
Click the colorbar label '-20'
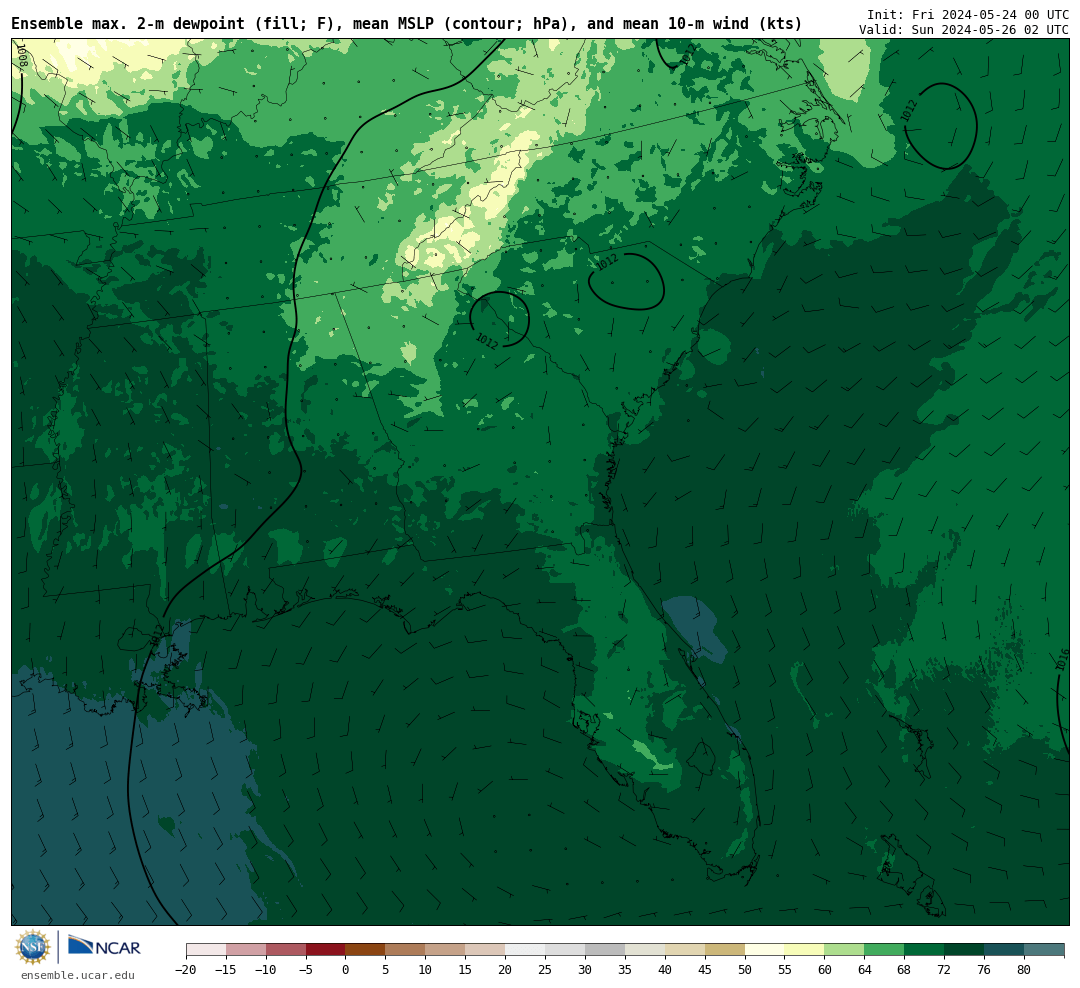(185, 969)
